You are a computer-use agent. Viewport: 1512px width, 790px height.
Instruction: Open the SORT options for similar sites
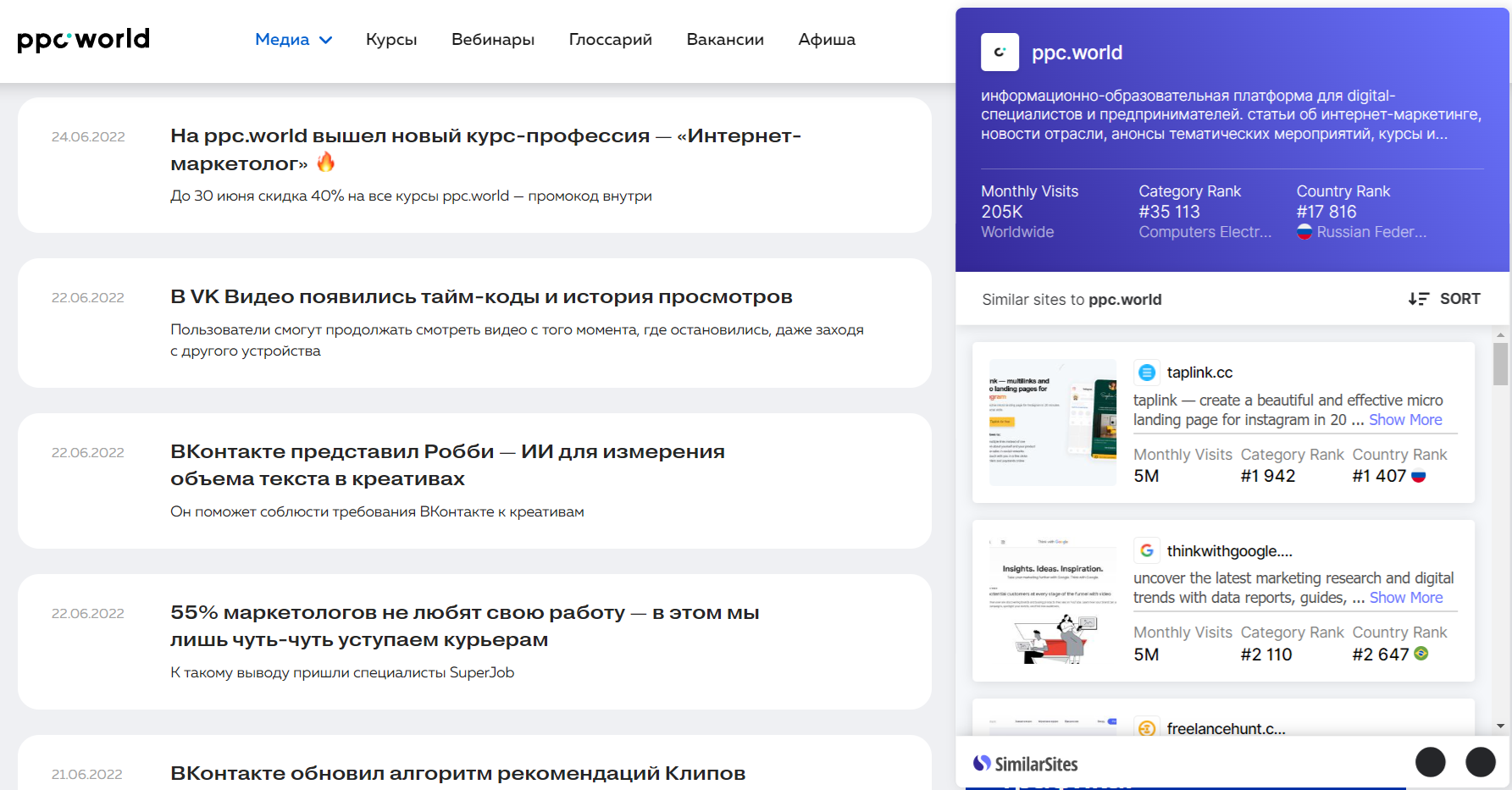(x=1444, y=299)
